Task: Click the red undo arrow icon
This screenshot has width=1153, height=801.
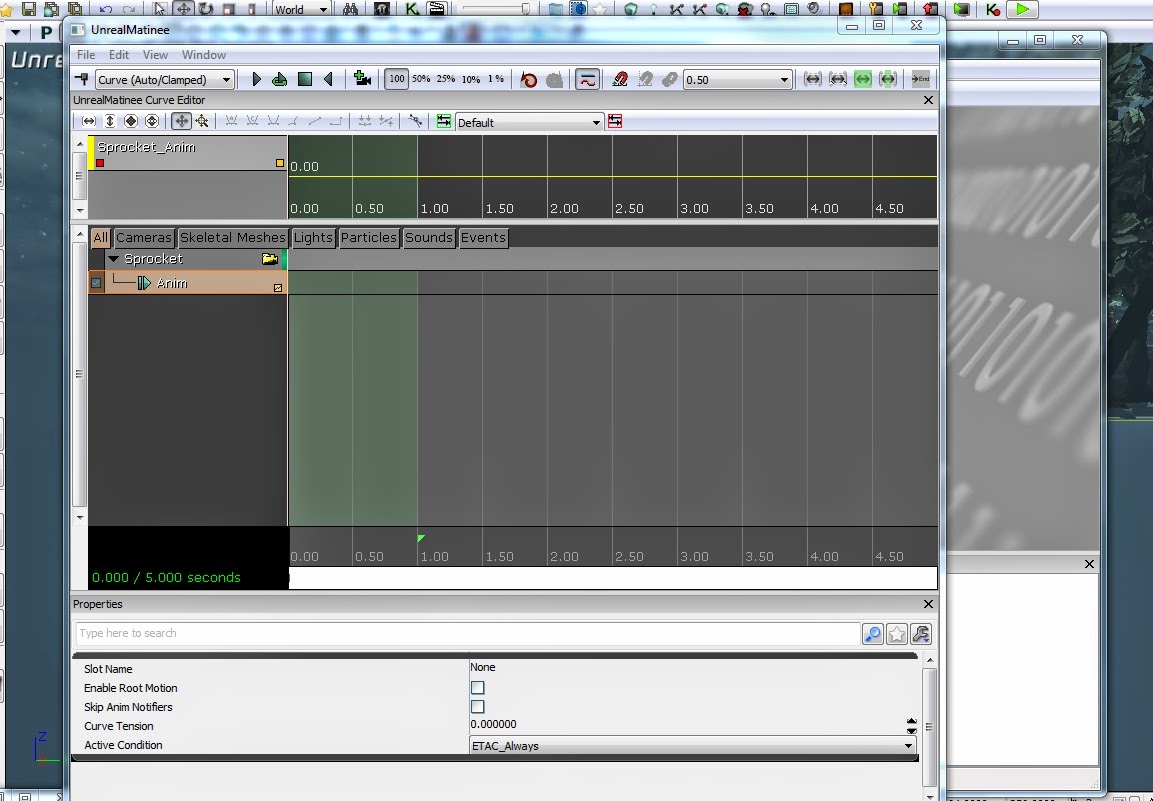Action: click(528, 79)
